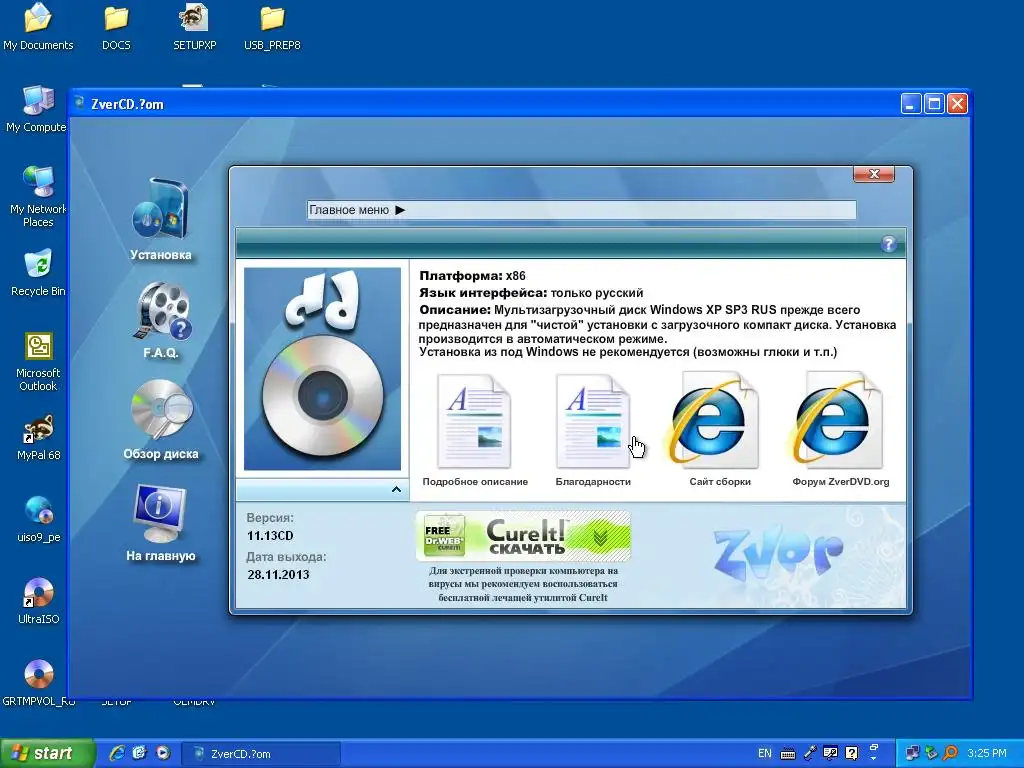Open Благодарности document icon

[x=593, y=421]
